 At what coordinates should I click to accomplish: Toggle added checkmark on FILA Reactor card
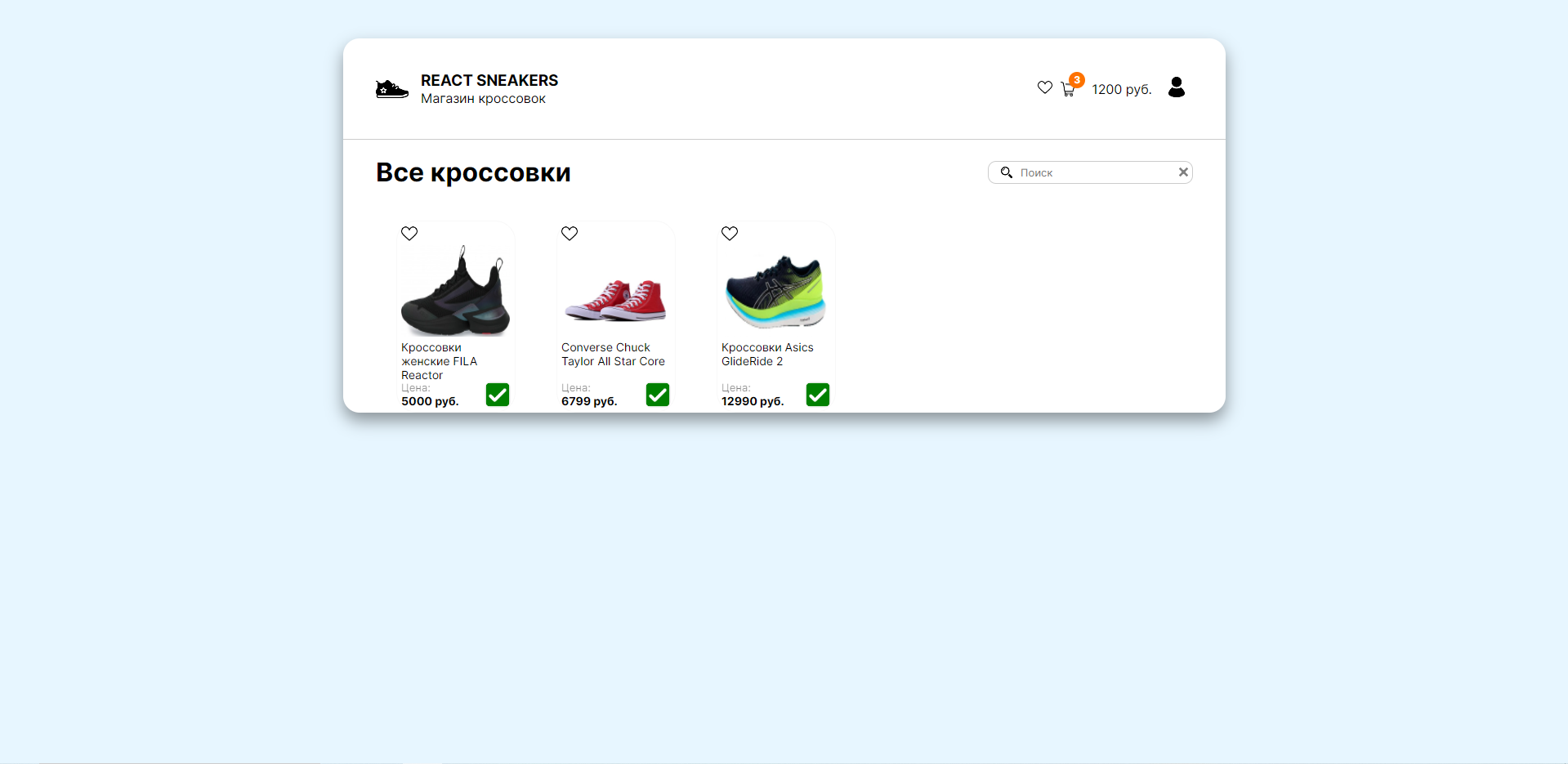coord(498,395)
